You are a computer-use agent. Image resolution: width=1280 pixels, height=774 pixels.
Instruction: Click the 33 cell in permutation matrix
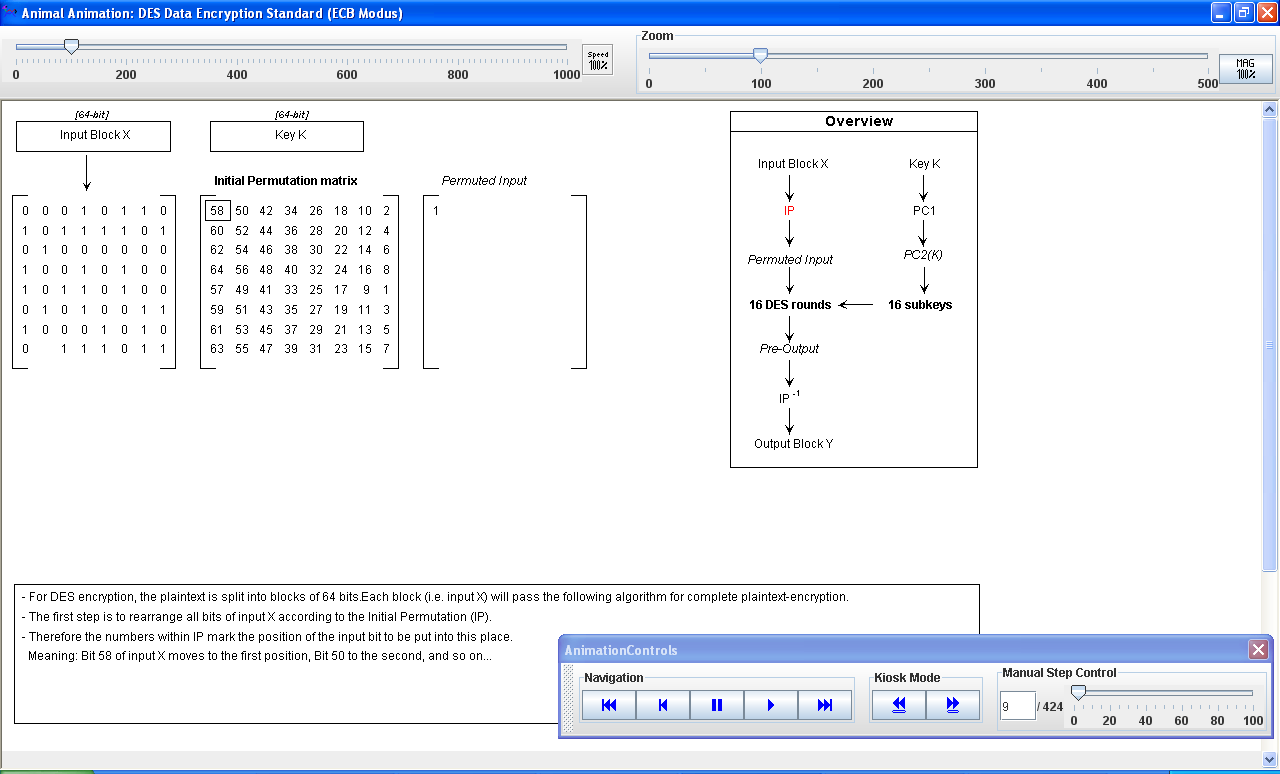(x=291, y=290)
